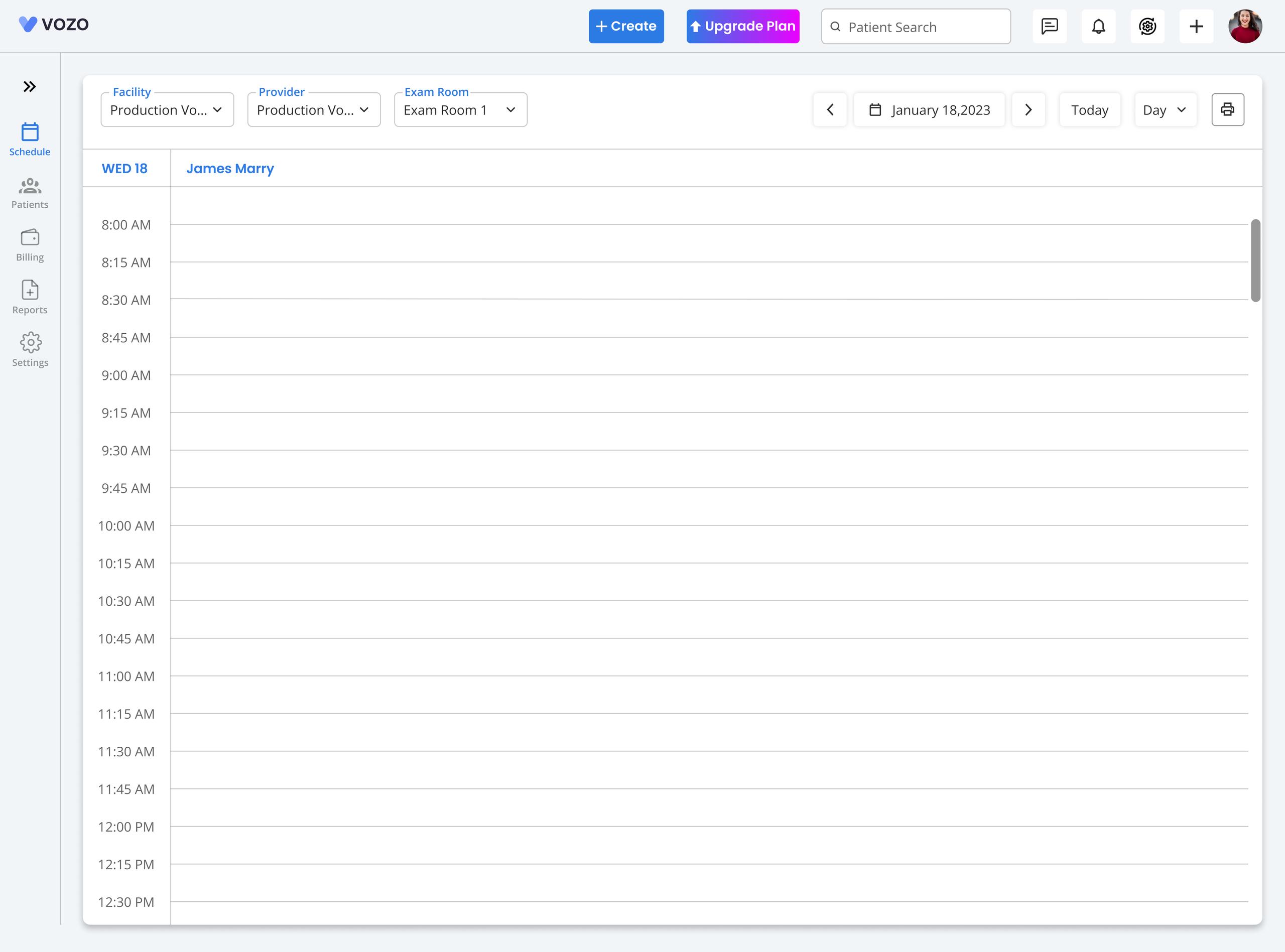Click the support target icon
The width and height of the screenshot is (1285, 952).
(1147, 27)
